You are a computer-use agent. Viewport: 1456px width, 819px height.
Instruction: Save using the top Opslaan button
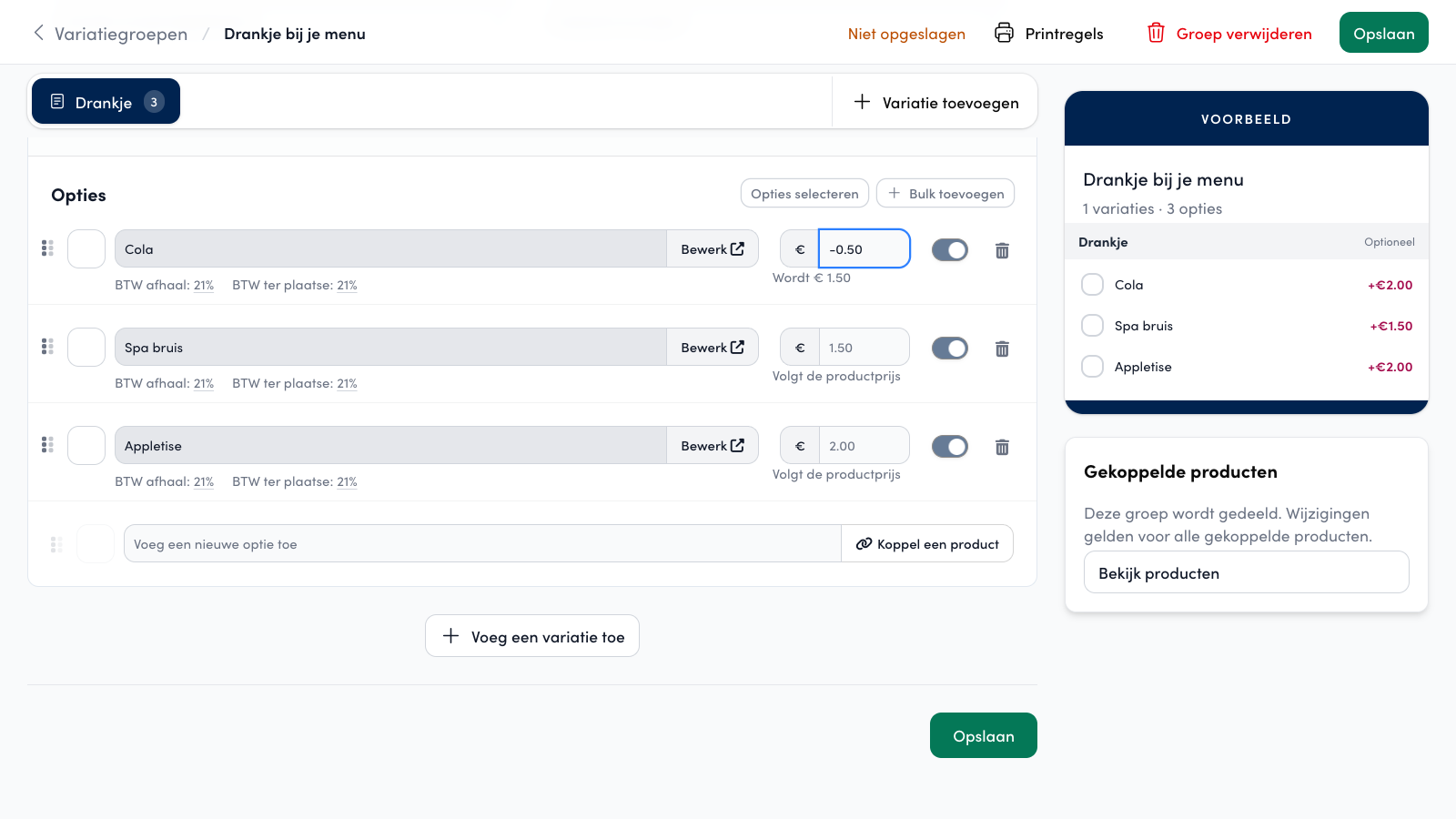click(x=1383, y=33)
